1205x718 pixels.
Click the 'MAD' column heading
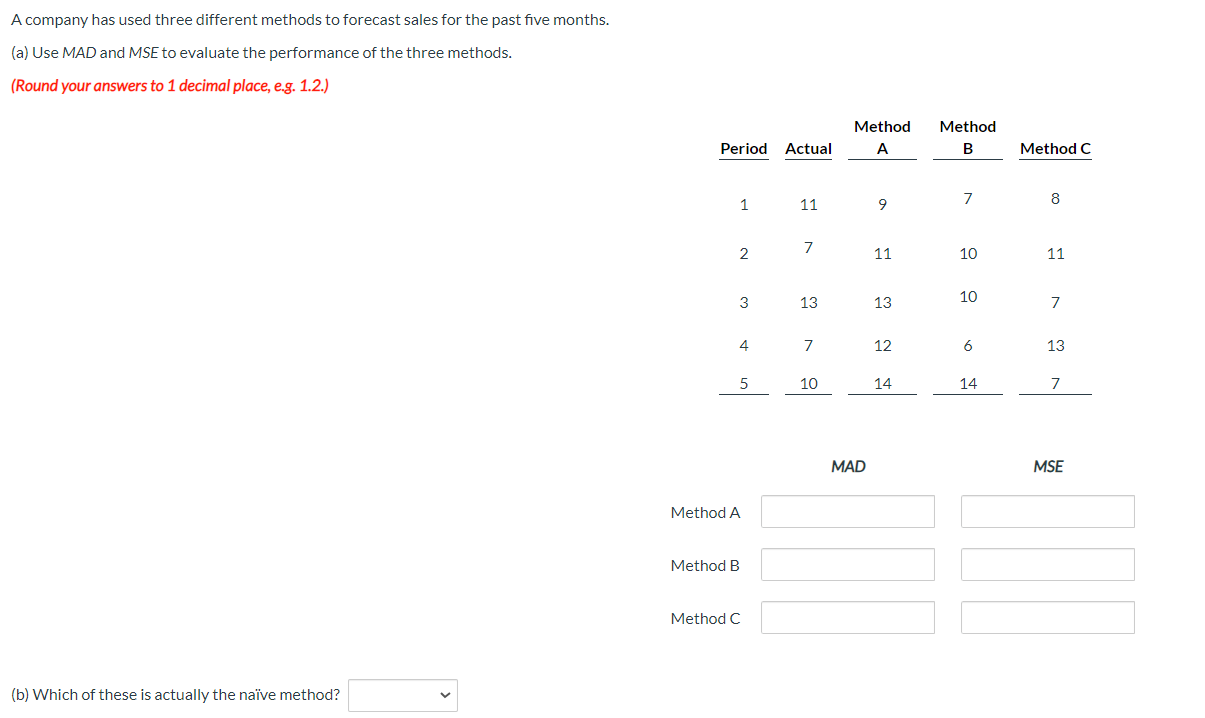848,466
